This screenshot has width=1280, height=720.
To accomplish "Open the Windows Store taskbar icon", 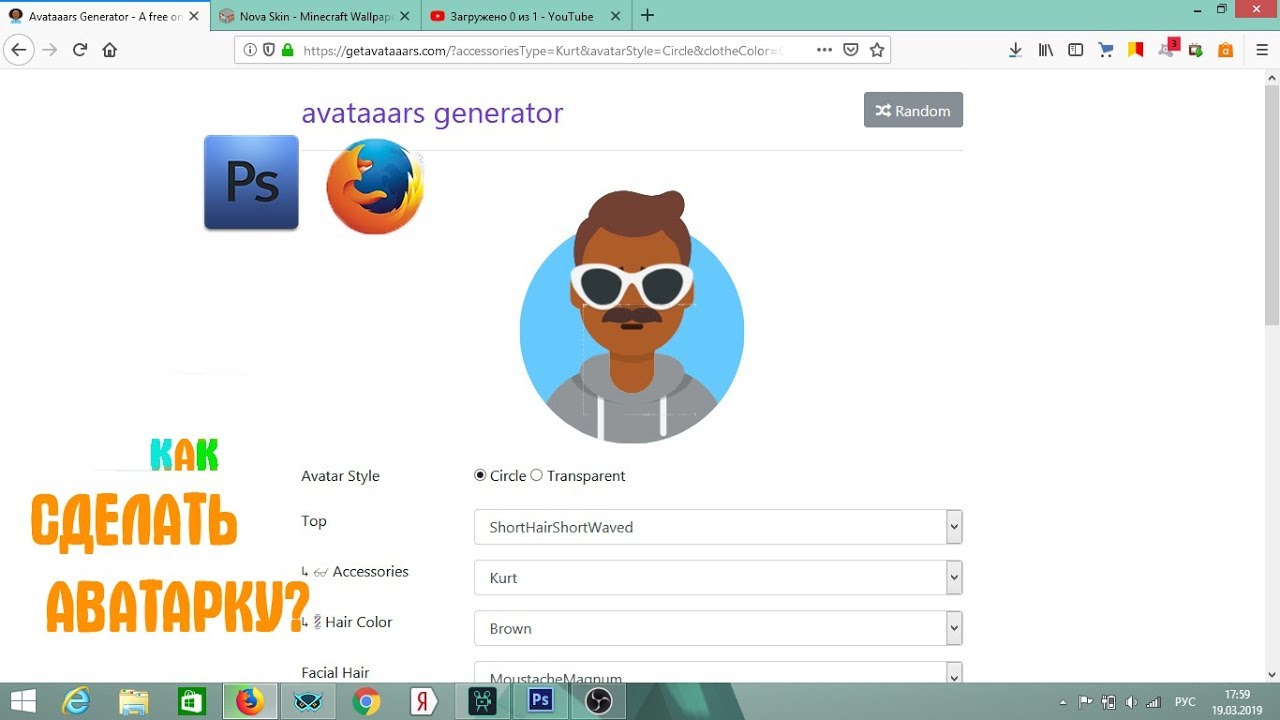I will 191,701.
